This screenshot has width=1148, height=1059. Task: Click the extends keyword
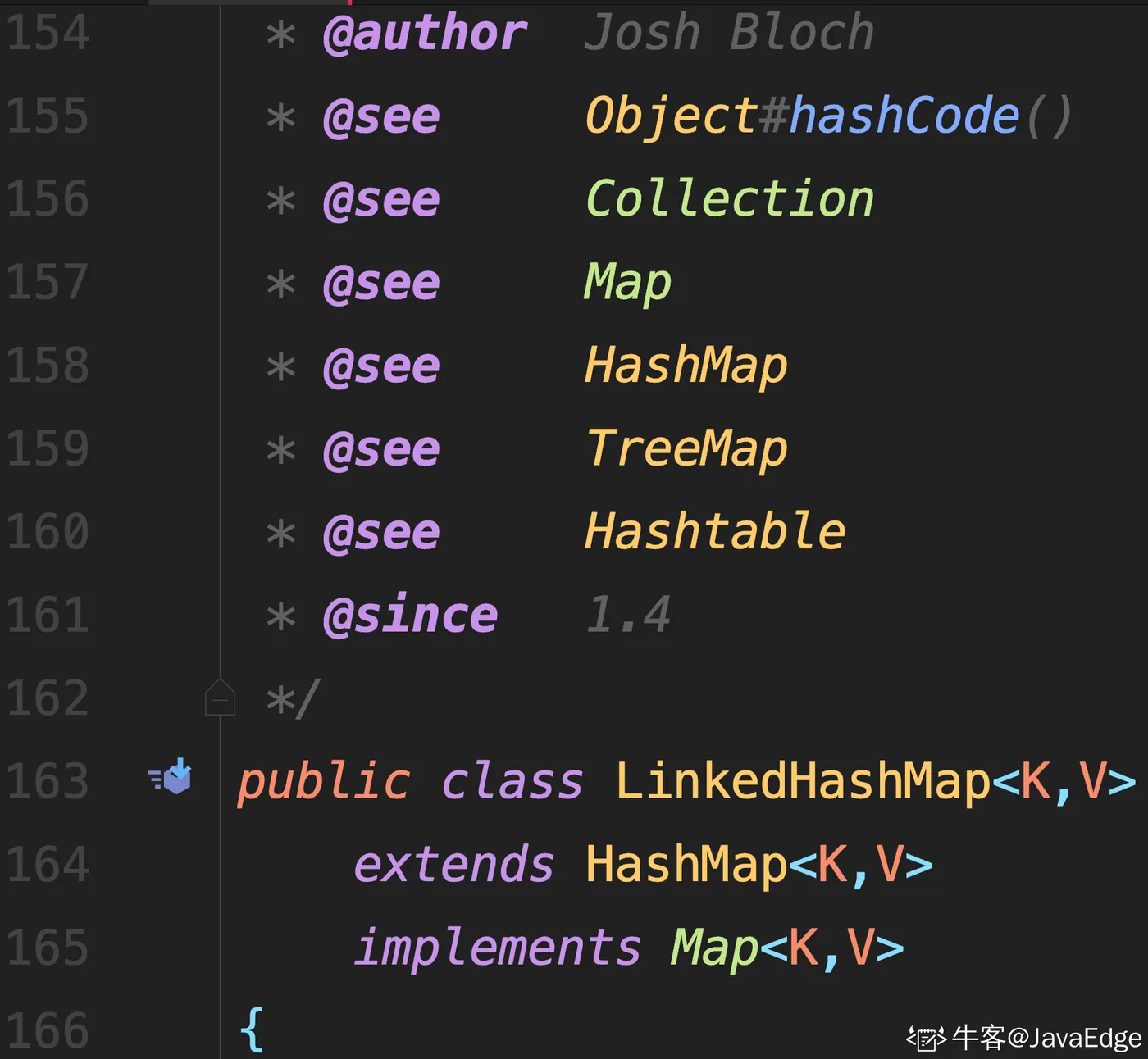(453, 865)
